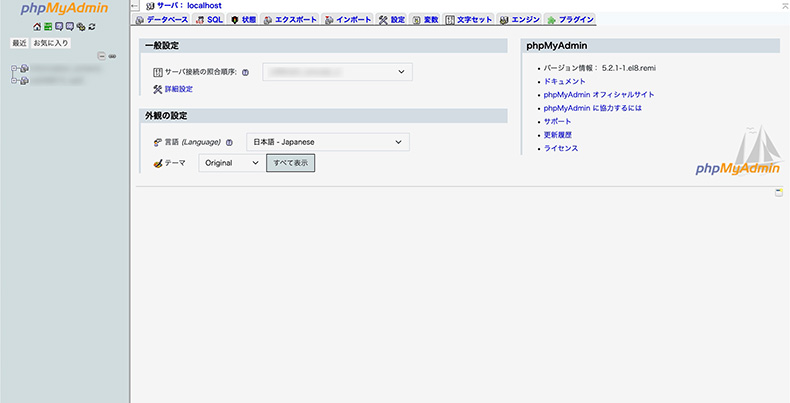790x403 pixels.
Task: Open the server connection collation dropdown
Action: point(337,72)
